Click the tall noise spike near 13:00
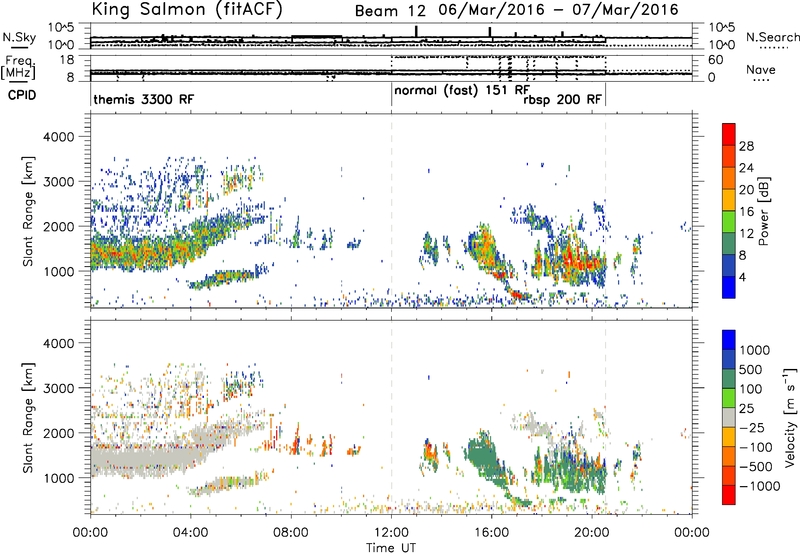Screen dimensions: 800x554 pyautogui.click(x=416, y=31)
